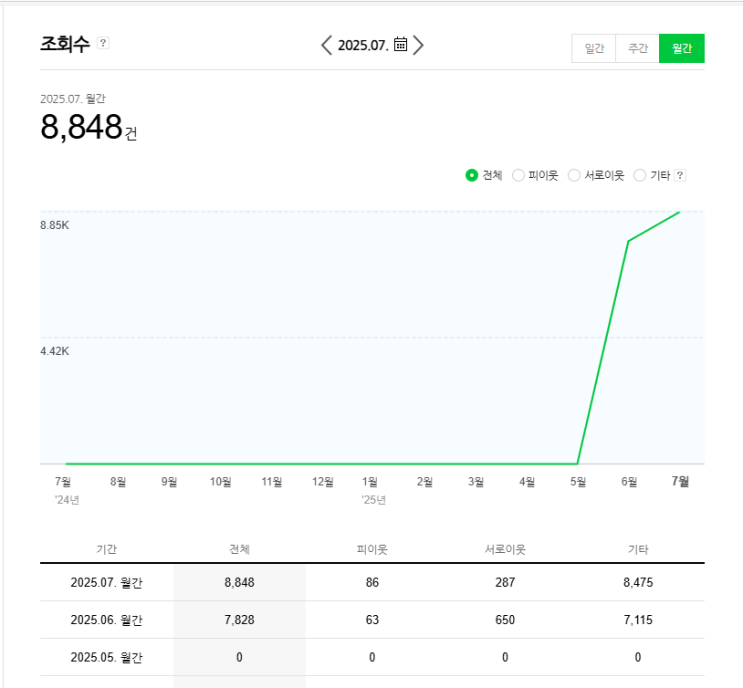The height and width of the screenshot is (688, 743).
Task: Click the 7월 '24년 axis label
Action: point(66,490)
